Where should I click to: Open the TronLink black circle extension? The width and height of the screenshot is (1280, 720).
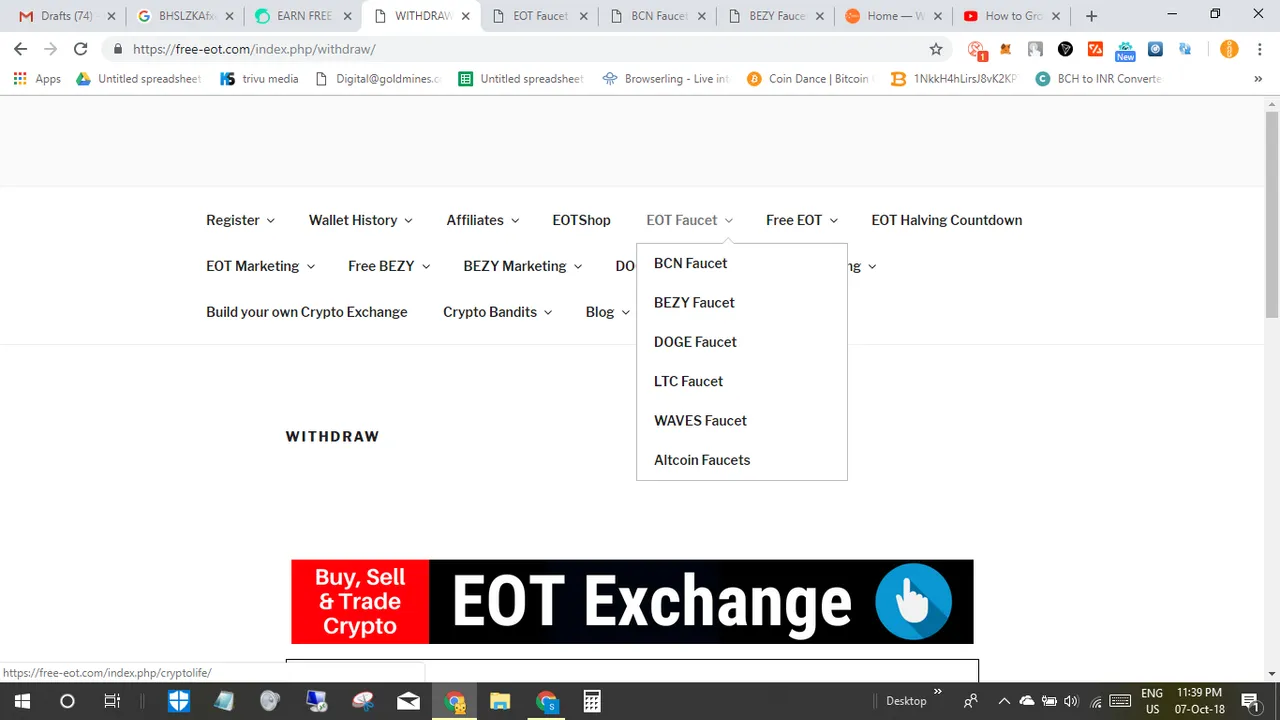click(x=1065, y=49)
